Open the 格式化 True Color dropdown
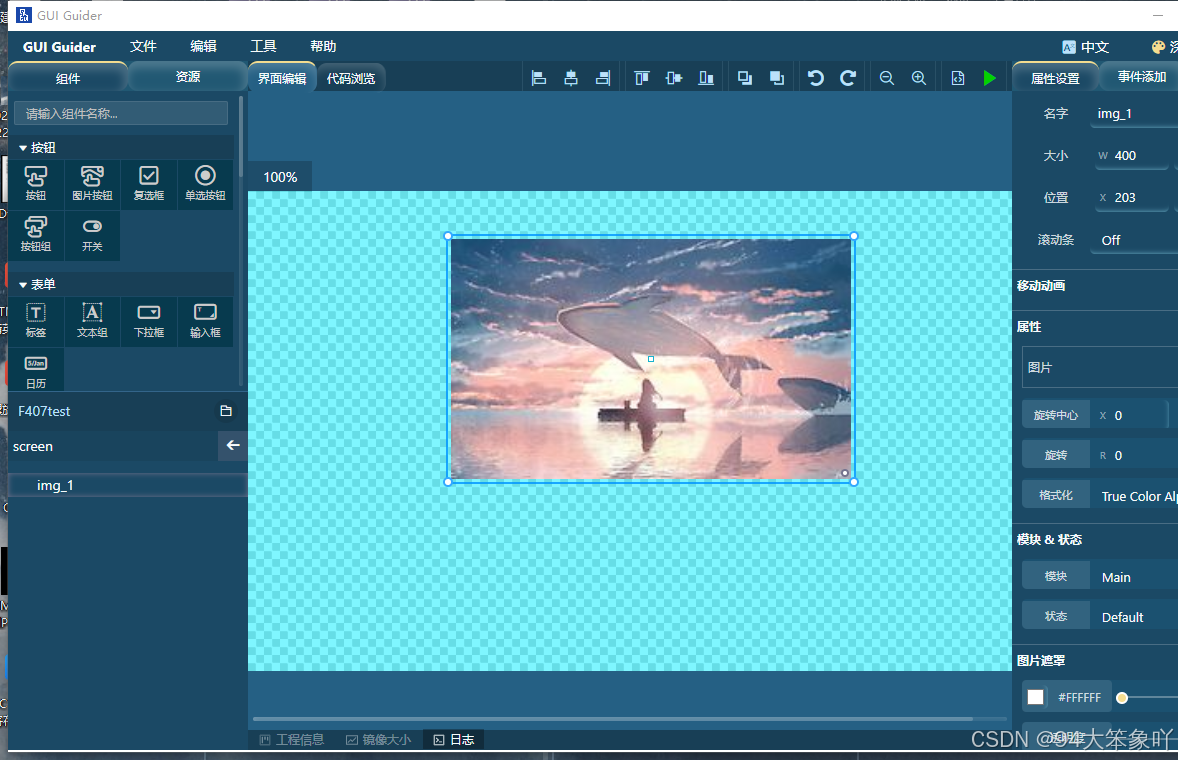This screenshot has width=1178, height=760. [x=1134, y=496]
